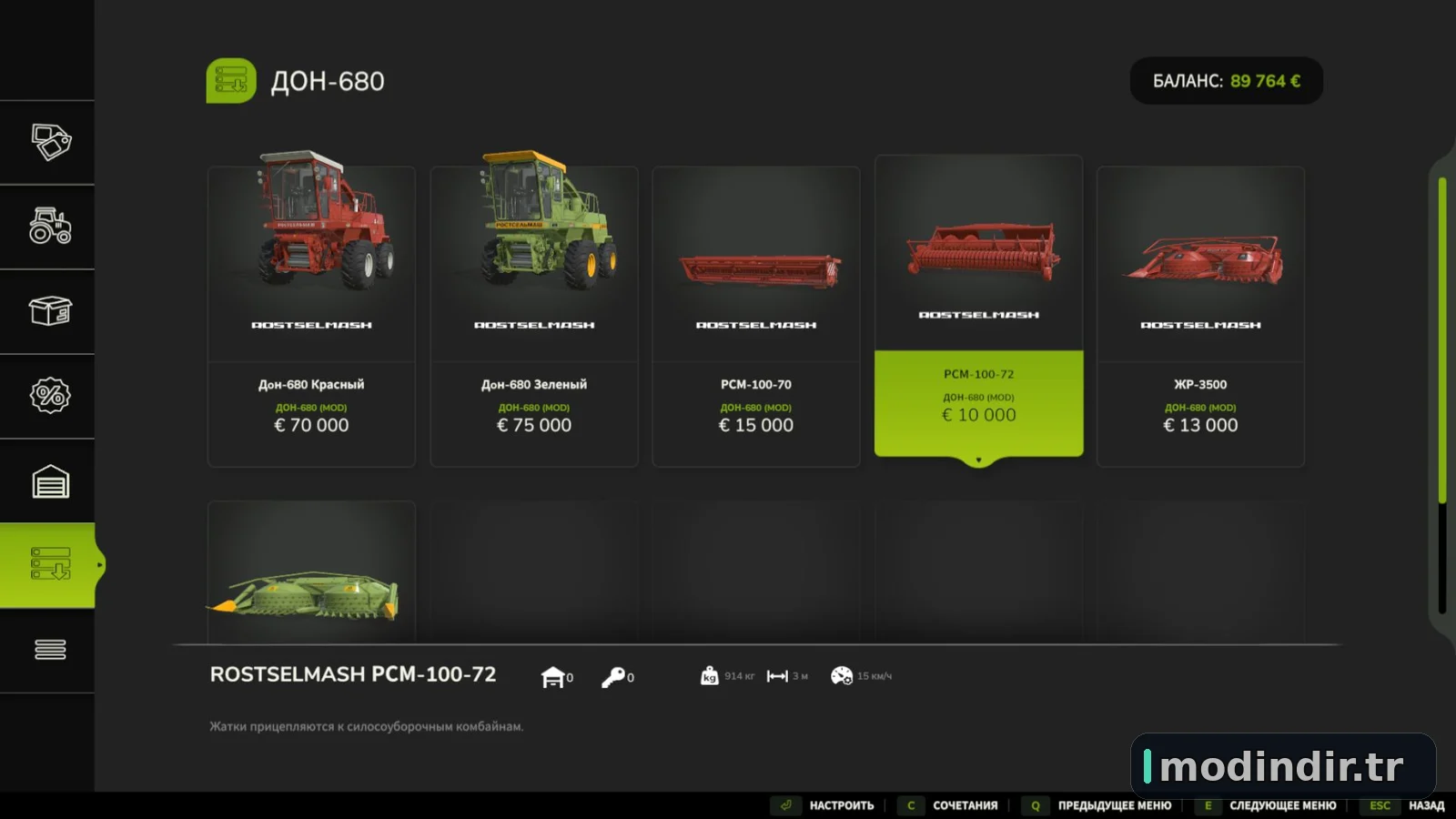Click the '€ 70 000' price
This screenshot has width=1456, height=819.
[x=311, y=425]
